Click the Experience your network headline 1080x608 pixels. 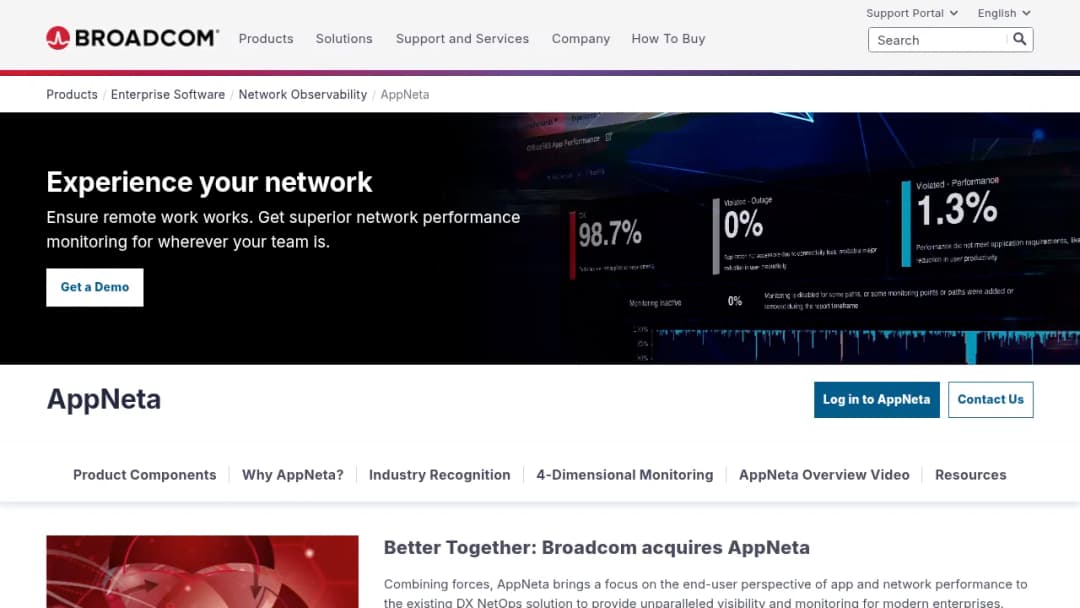[209, 182]
